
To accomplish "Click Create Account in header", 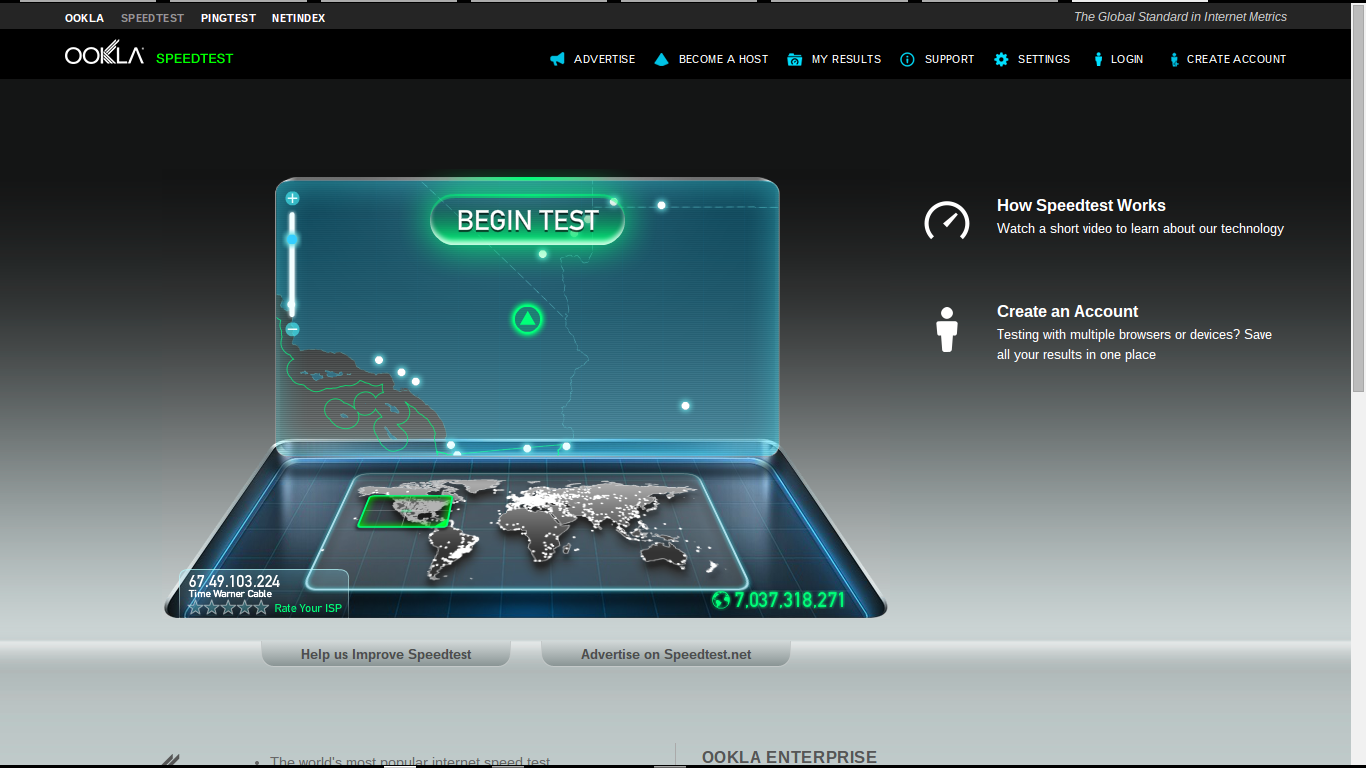I will (x=1236, y=59).
